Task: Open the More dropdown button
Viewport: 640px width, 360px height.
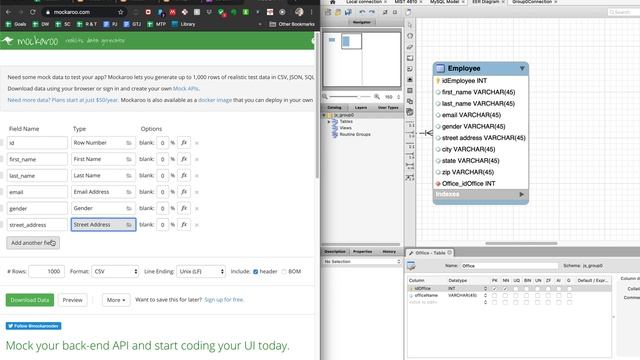Action: 116,300
